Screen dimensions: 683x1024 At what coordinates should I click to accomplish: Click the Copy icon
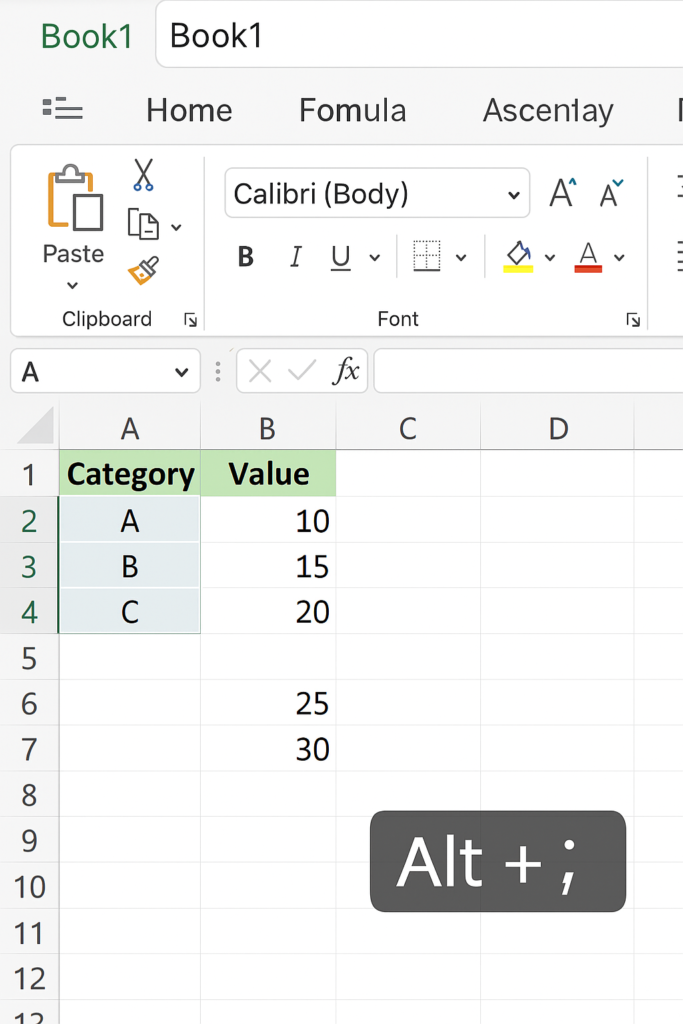click(143, 225)
